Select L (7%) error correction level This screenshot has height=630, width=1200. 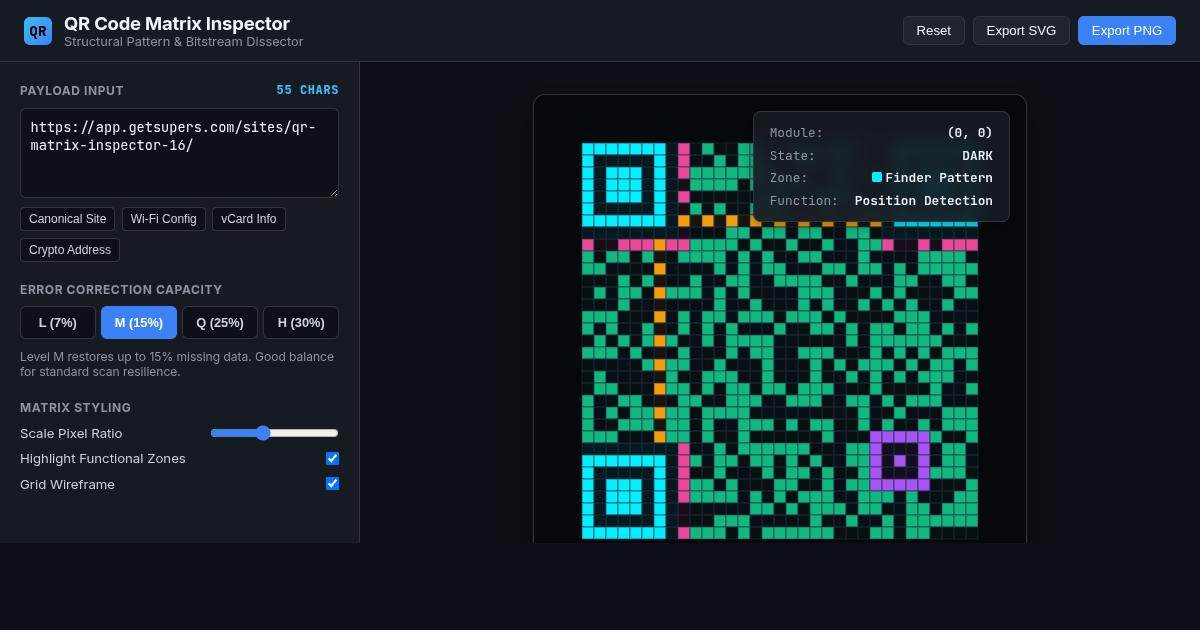58,322
